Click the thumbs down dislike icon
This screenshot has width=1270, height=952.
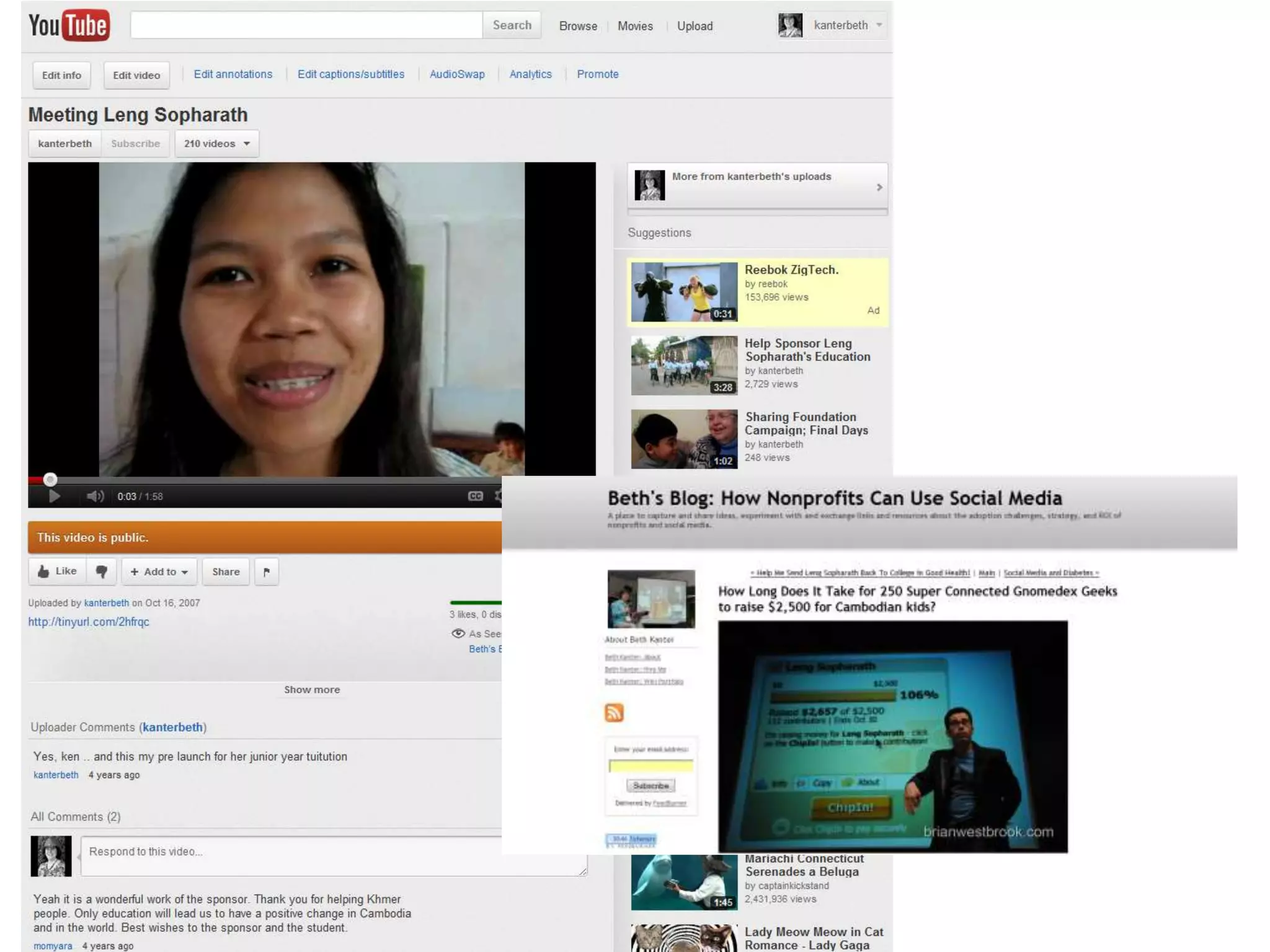(102, 571)
